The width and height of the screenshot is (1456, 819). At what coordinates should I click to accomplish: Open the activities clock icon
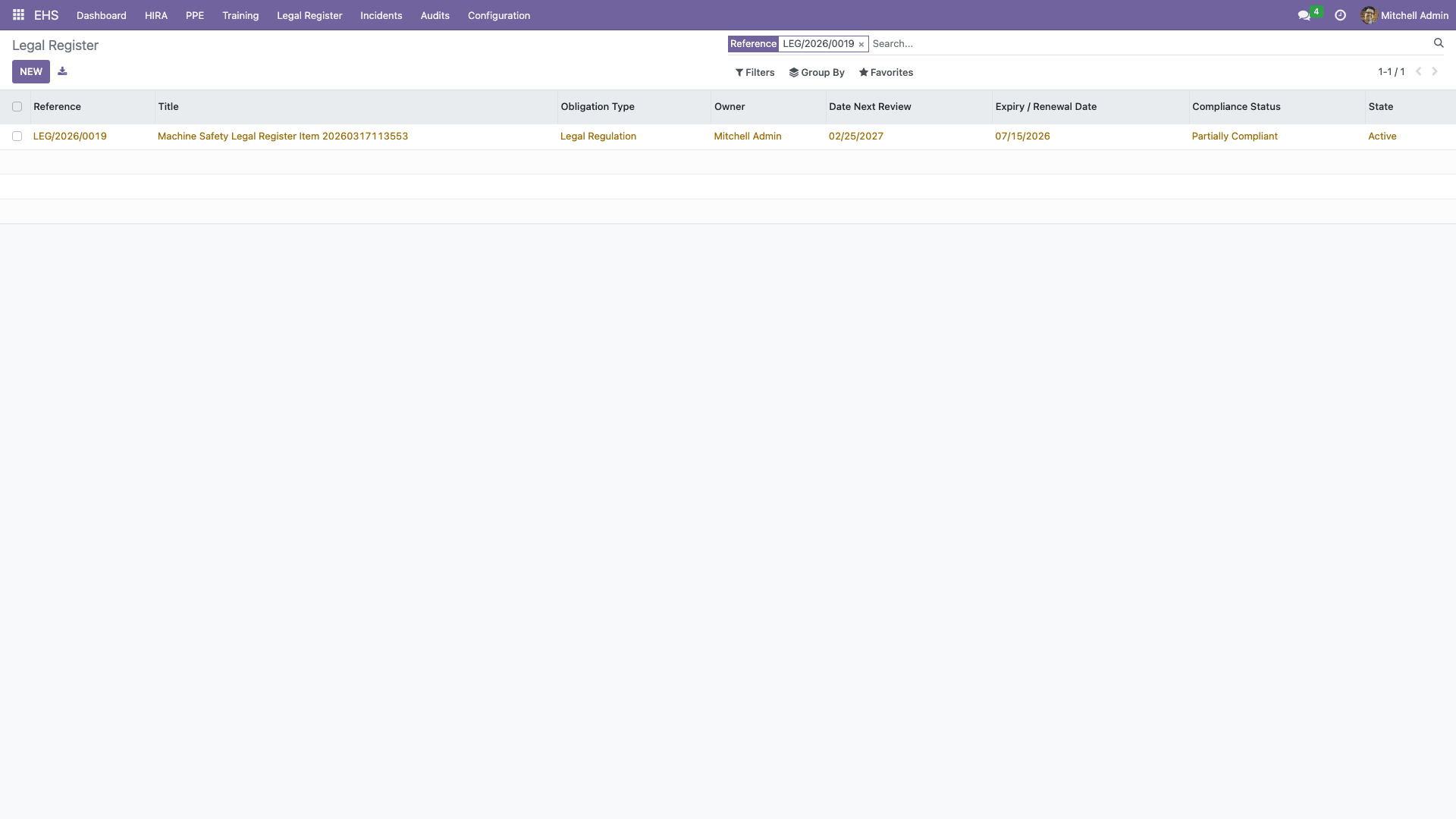pyautogui.click(x=1340, y=15)
